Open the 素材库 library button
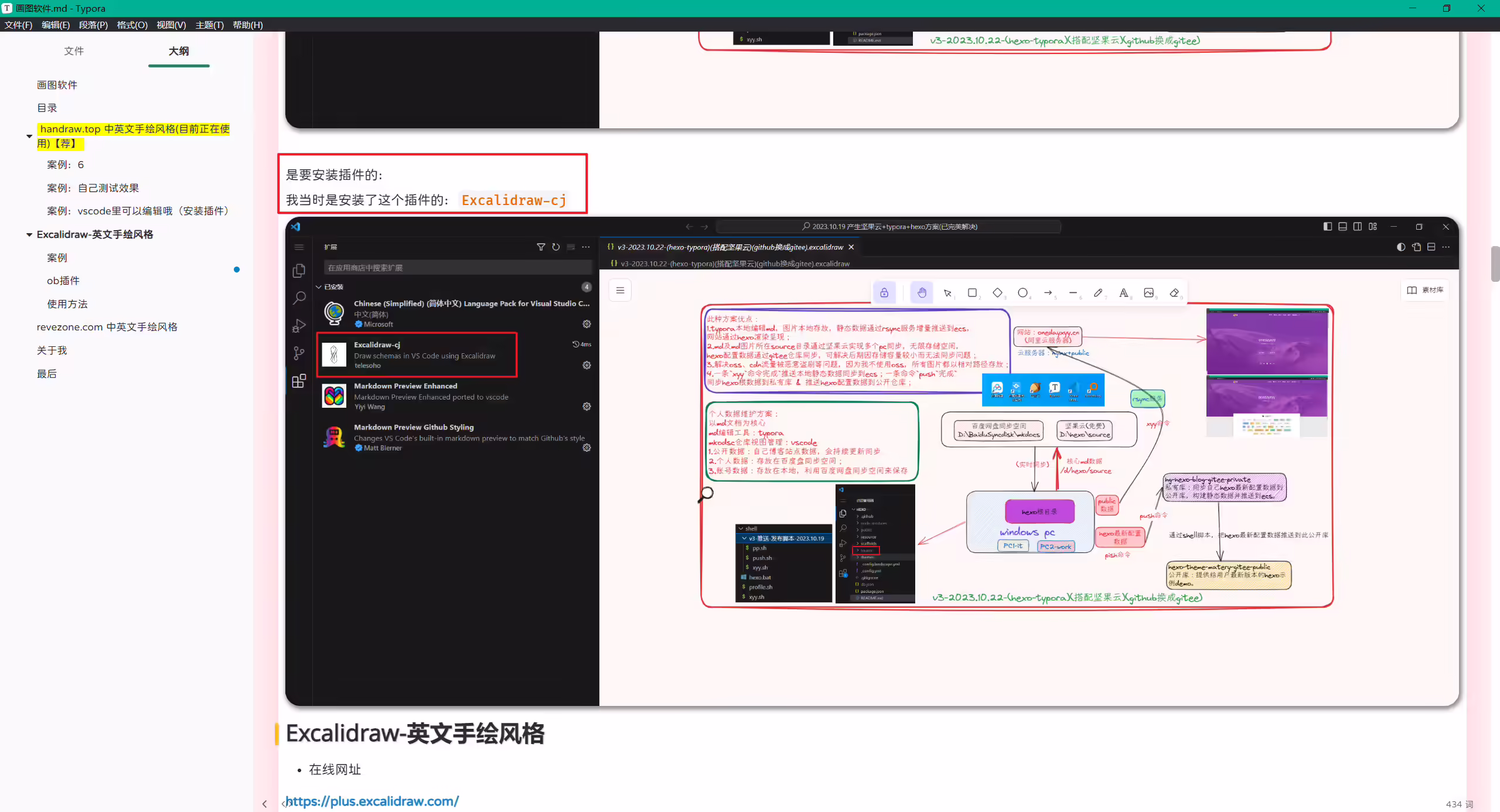 click(x=1425, y=290)
